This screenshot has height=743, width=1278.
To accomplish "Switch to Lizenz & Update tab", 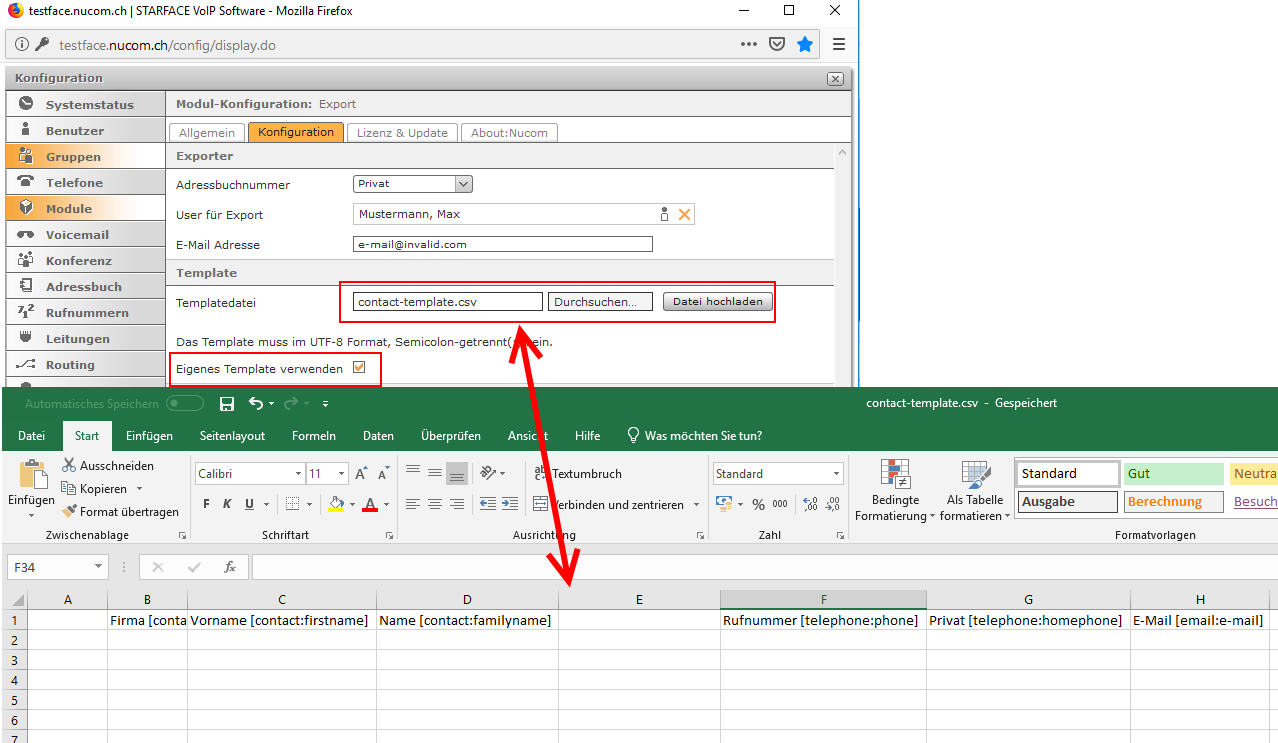I will [403, 133].
